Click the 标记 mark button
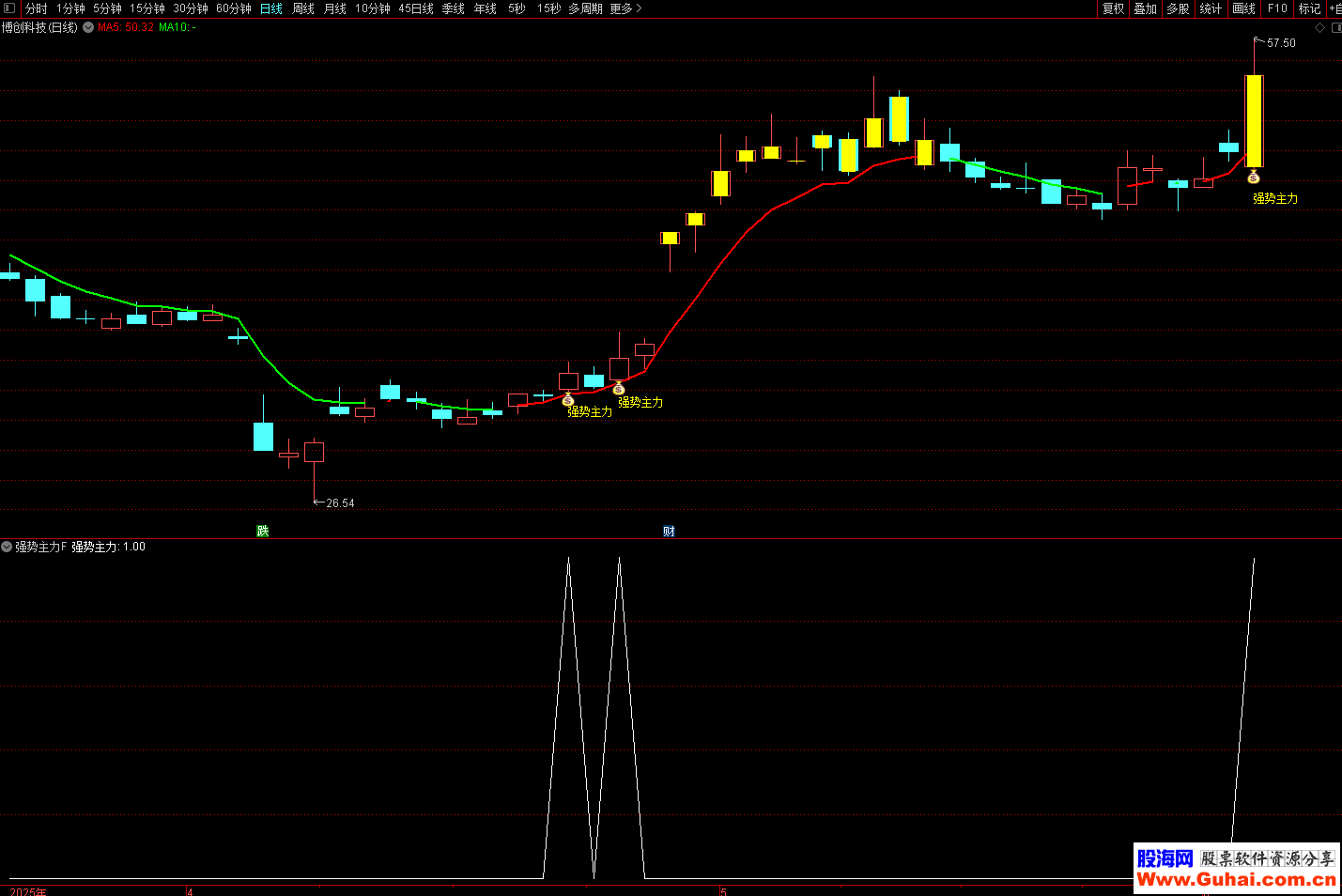 (x=1310, y=8)
